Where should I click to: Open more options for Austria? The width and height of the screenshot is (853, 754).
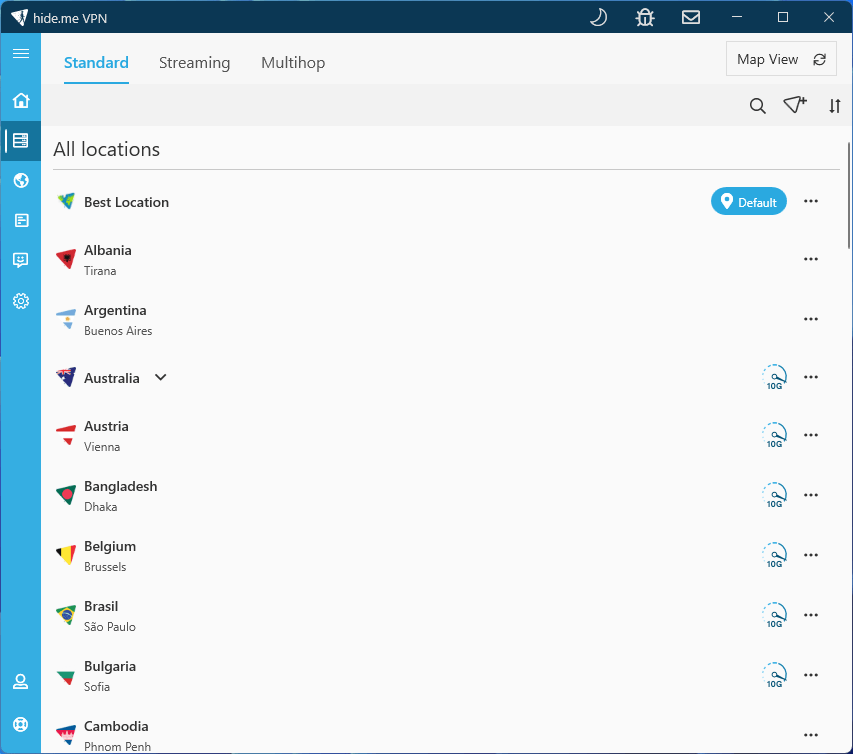[811, 435]
